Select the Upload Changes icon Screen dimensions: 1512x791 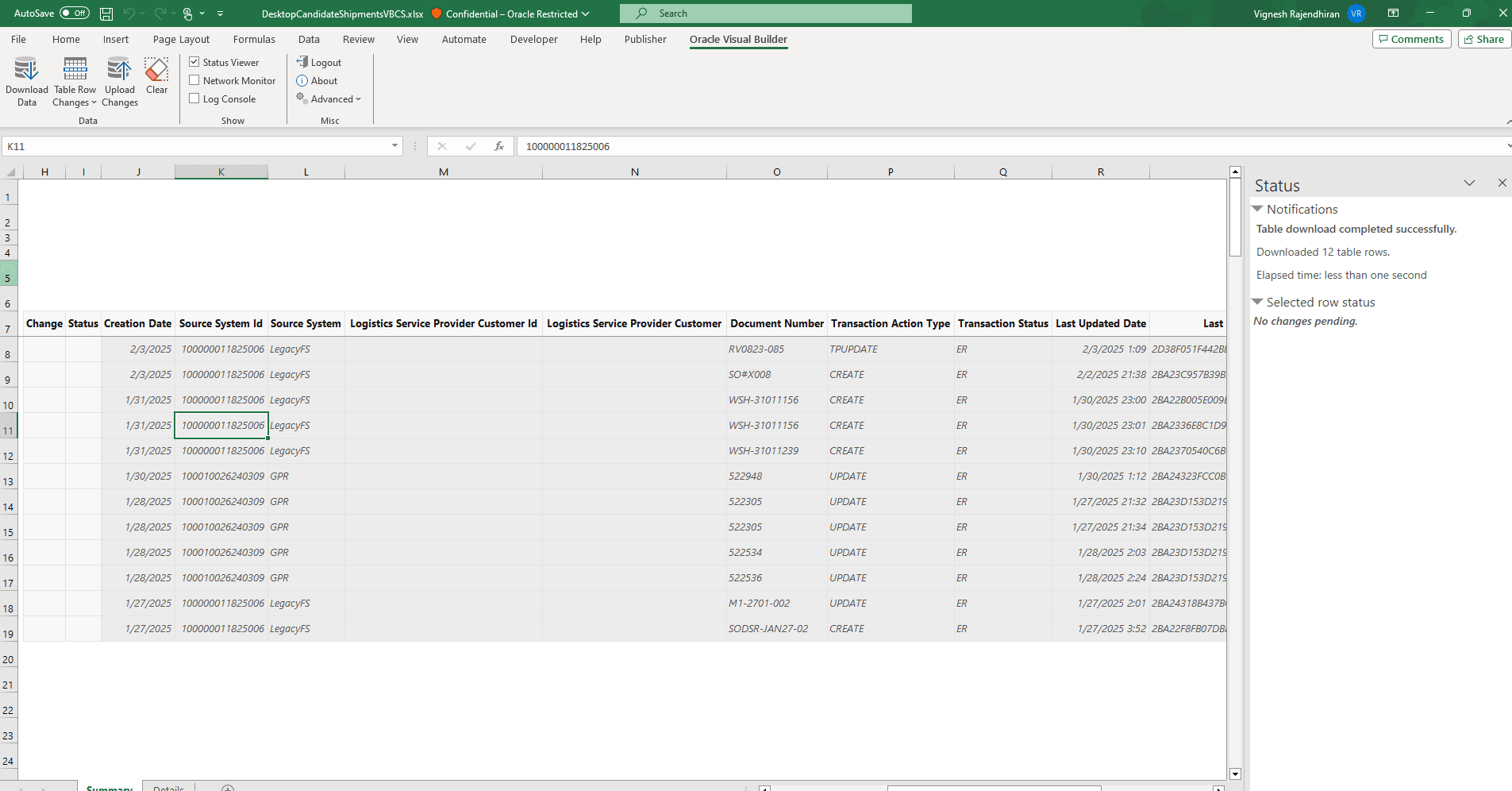tap(119, 79)
